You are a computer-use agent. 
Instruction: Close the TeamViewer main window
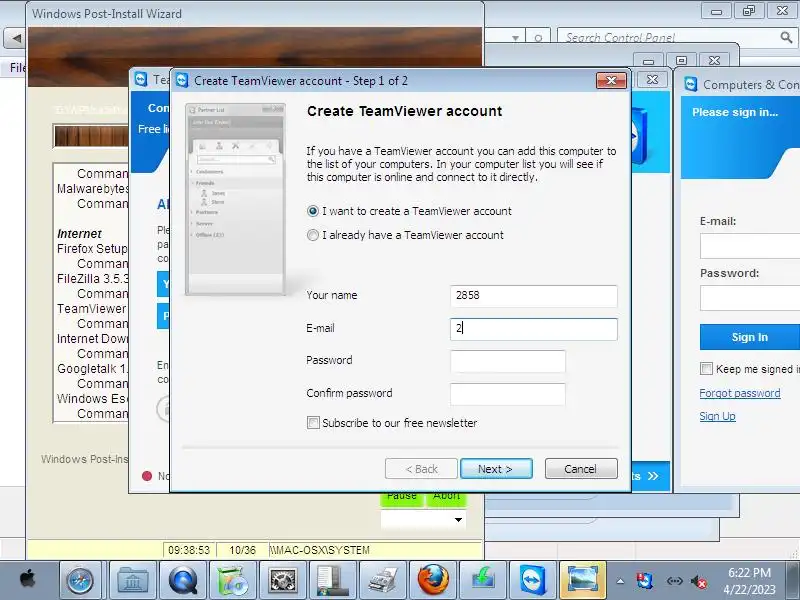click(x=652, y=79)
